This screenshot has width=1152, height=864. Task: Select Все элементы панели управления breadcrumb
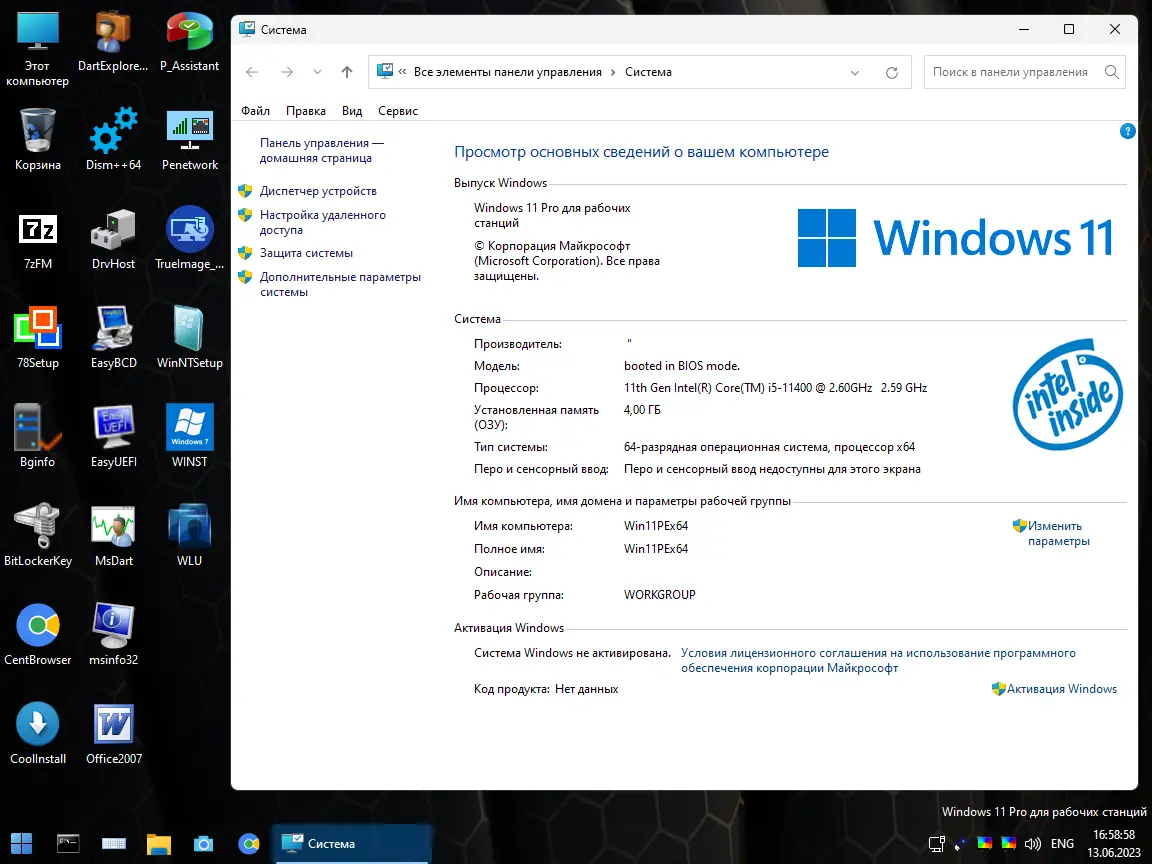508,72
